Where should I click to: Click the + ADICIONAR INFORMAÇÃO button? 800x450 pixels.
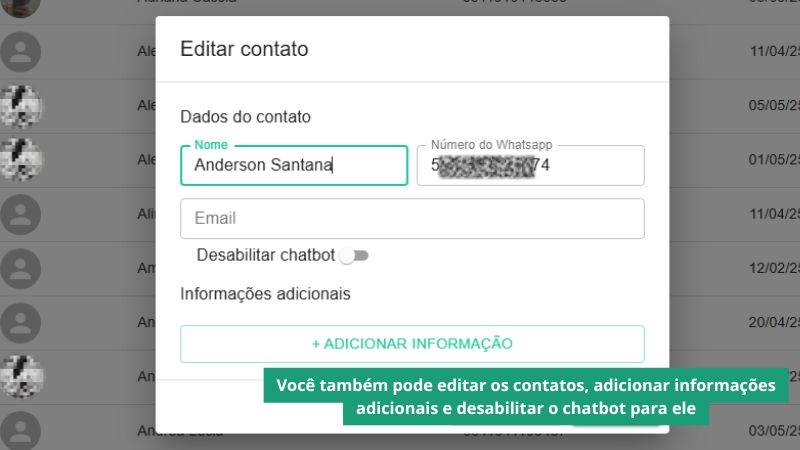click(412, 344)
